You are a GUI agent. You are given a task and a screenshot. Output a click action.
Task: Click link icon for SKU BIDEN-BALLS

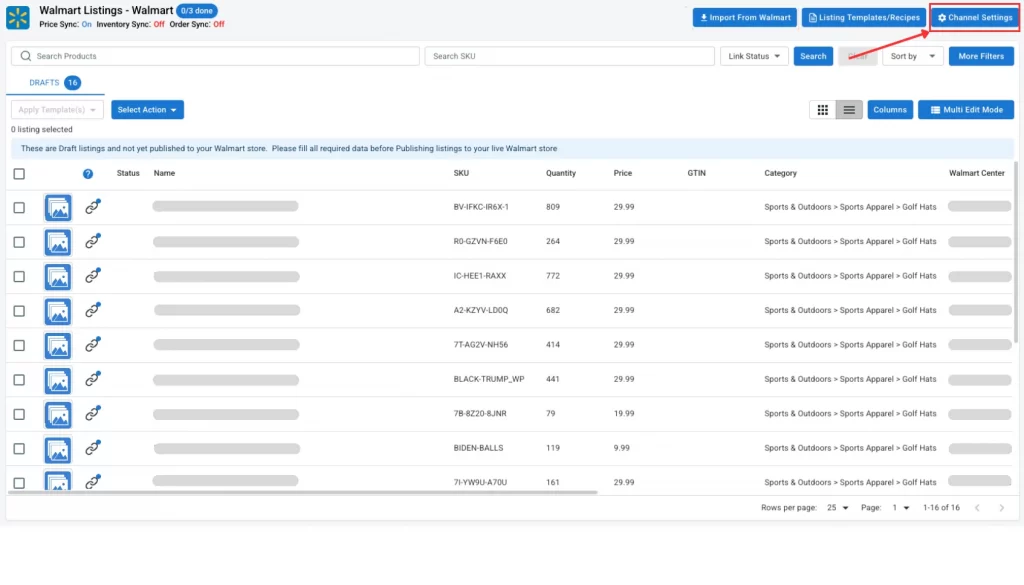click(93, 448)
